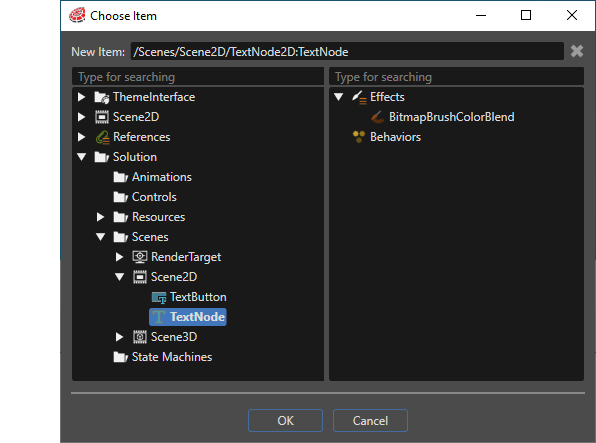The image size is (596, 443).
Task: Focus the left tree search box
Action: 198,77
